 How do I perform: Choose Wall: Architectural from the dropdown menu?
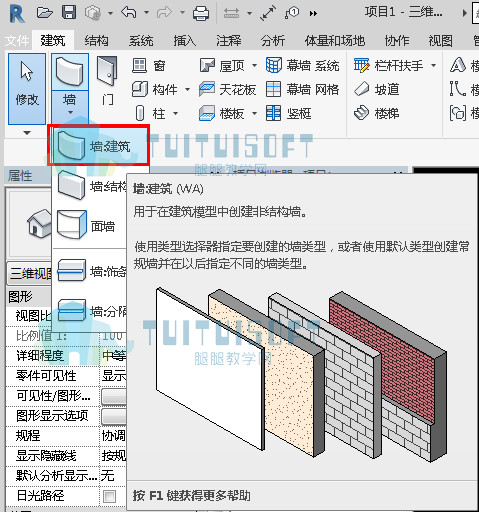(x=99, y=146)
